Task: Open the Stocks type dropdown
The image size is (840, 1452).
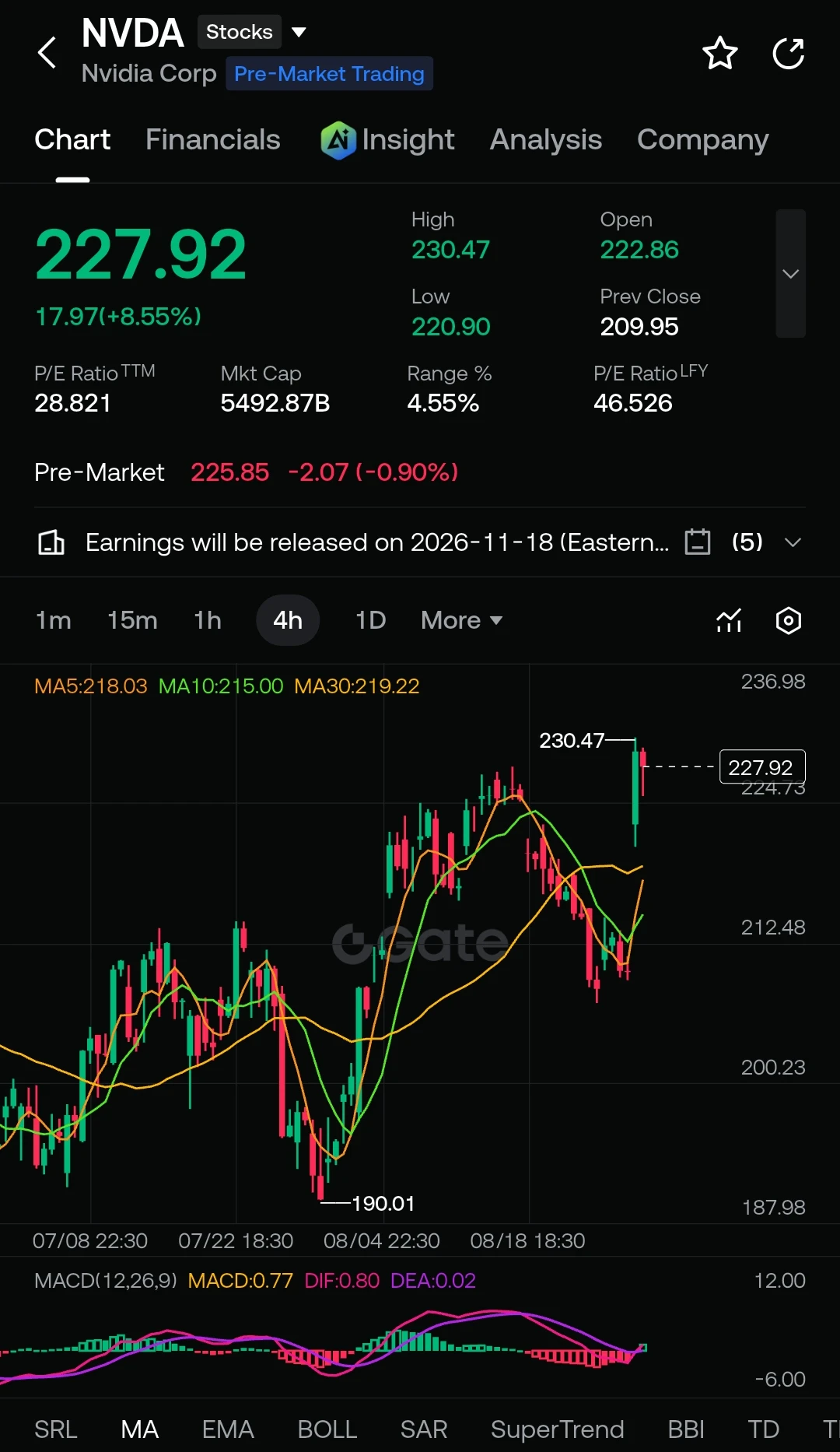Action: click(x=254, y=32)
